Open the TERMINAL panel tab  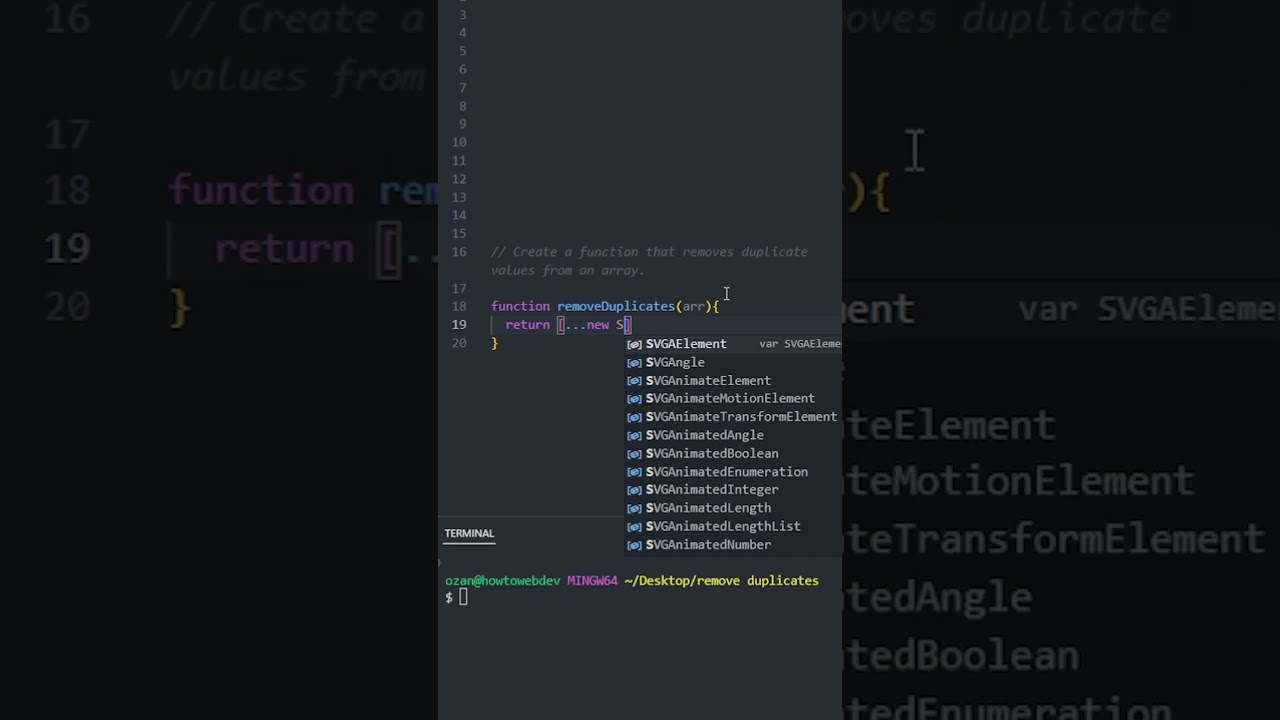tap(469, 533)
